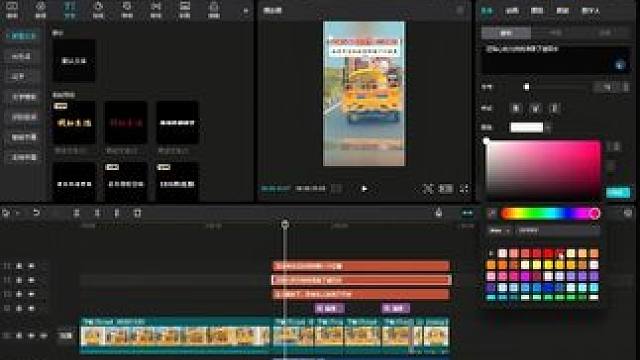Select the long first video clip on main track
The width and height of the screenshot is (640, 360).
[x=176, y=335]
